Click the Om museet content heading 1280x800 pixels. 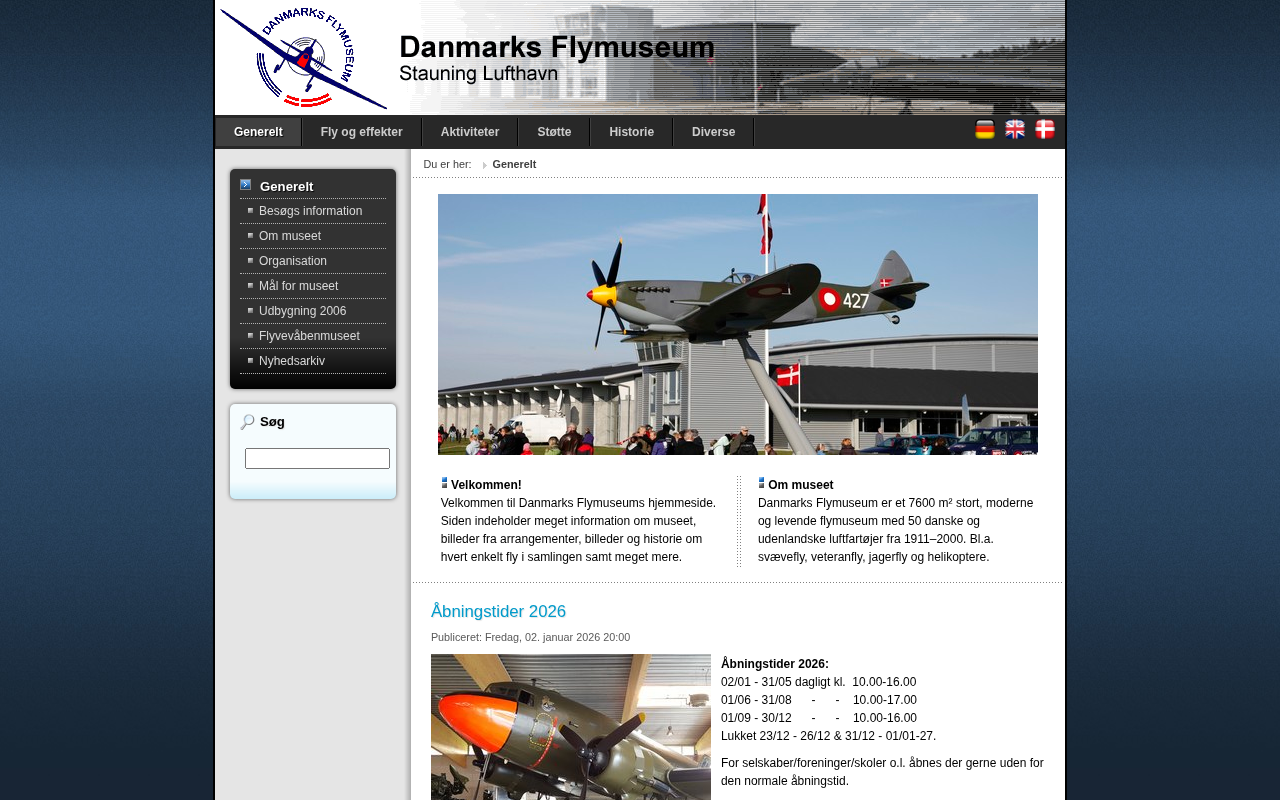coord(800,485)
